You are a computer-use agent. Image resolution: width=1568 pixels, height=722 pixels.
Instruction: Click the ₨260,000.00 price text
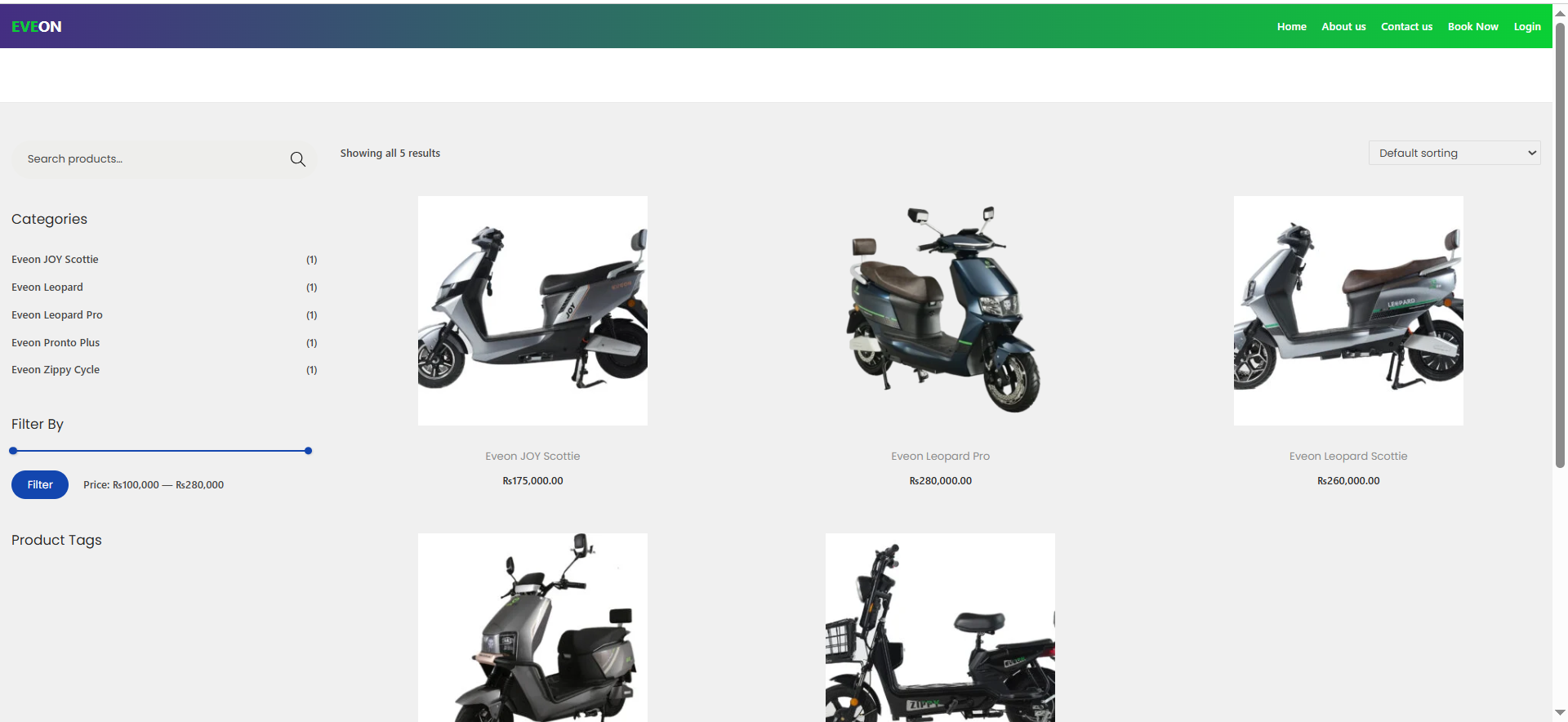tap(1348, 481)
